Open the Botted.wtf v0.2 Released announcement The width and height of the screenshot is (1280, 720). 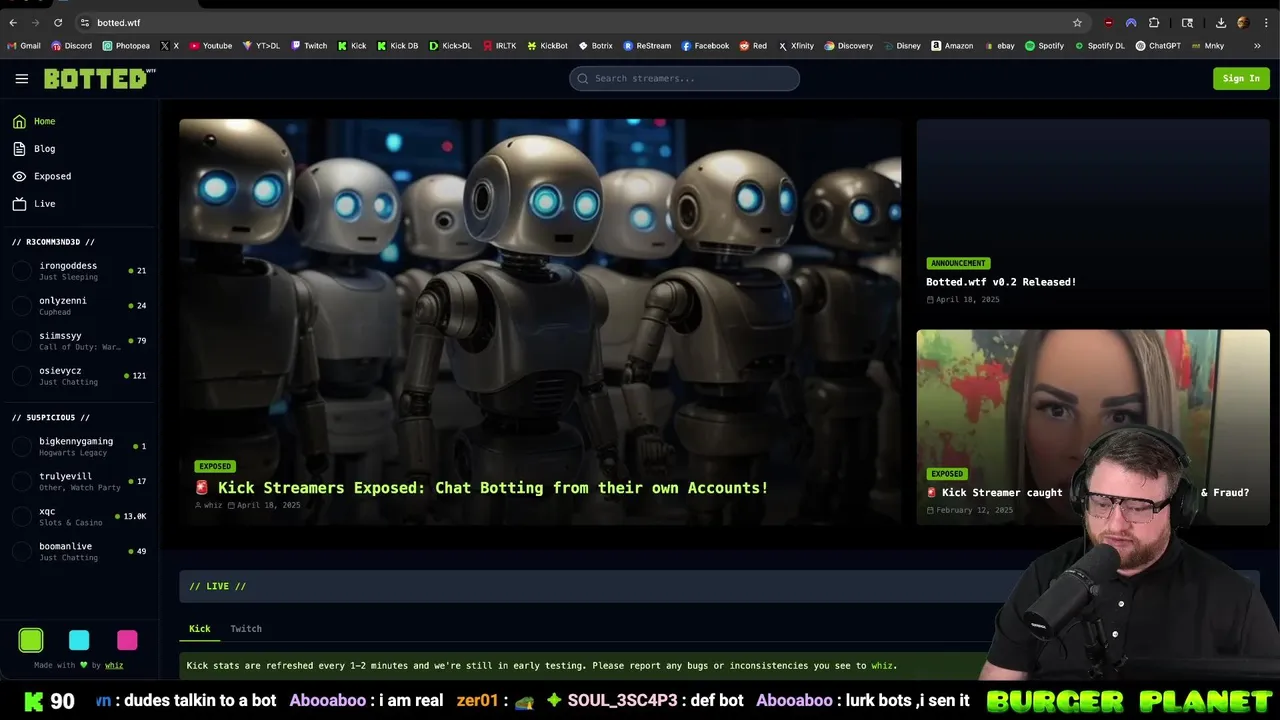1001,282
